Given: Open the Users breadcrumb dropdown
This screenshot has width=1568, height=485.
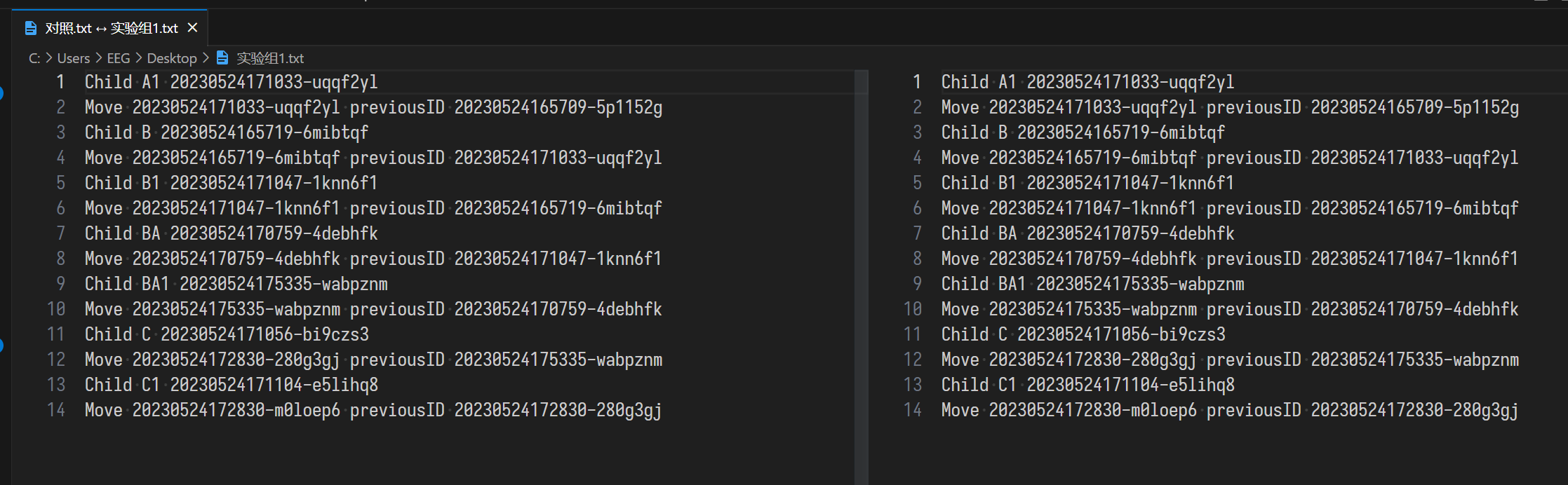Looking at the screenshot, I should (74, 58).
